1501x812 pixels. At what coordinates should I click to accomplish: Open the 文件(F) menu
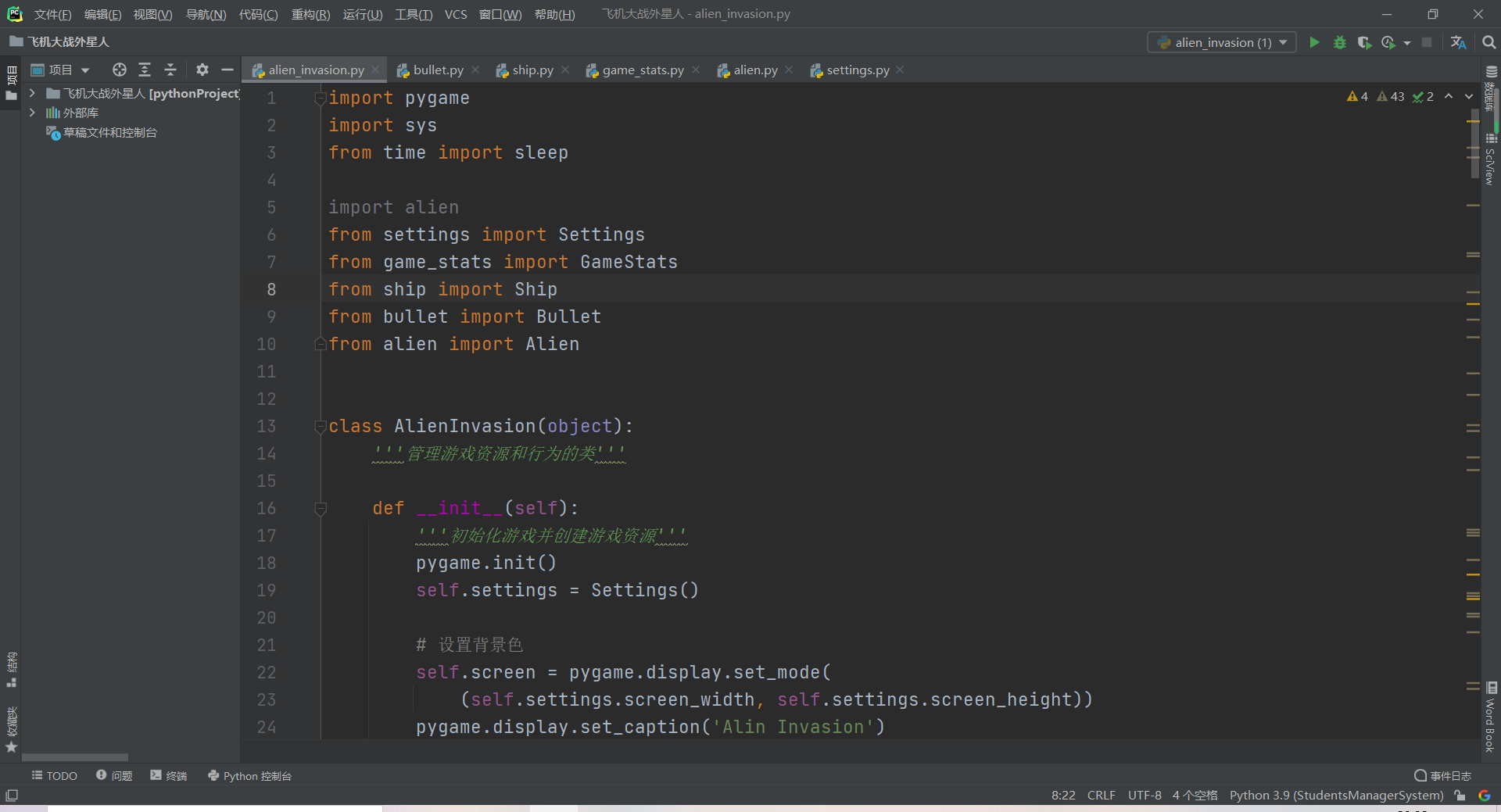click(x=52, y=14)
